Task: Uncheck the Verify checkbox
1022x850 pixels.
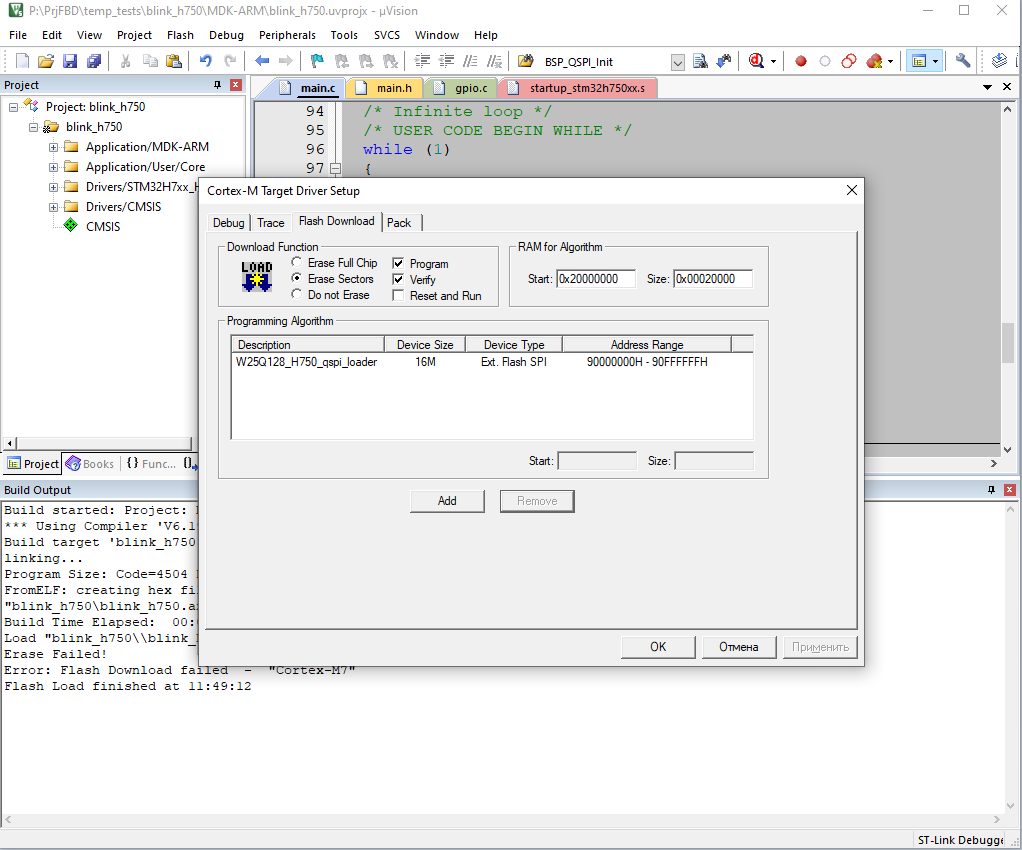Action: click(x=398, y=280)
